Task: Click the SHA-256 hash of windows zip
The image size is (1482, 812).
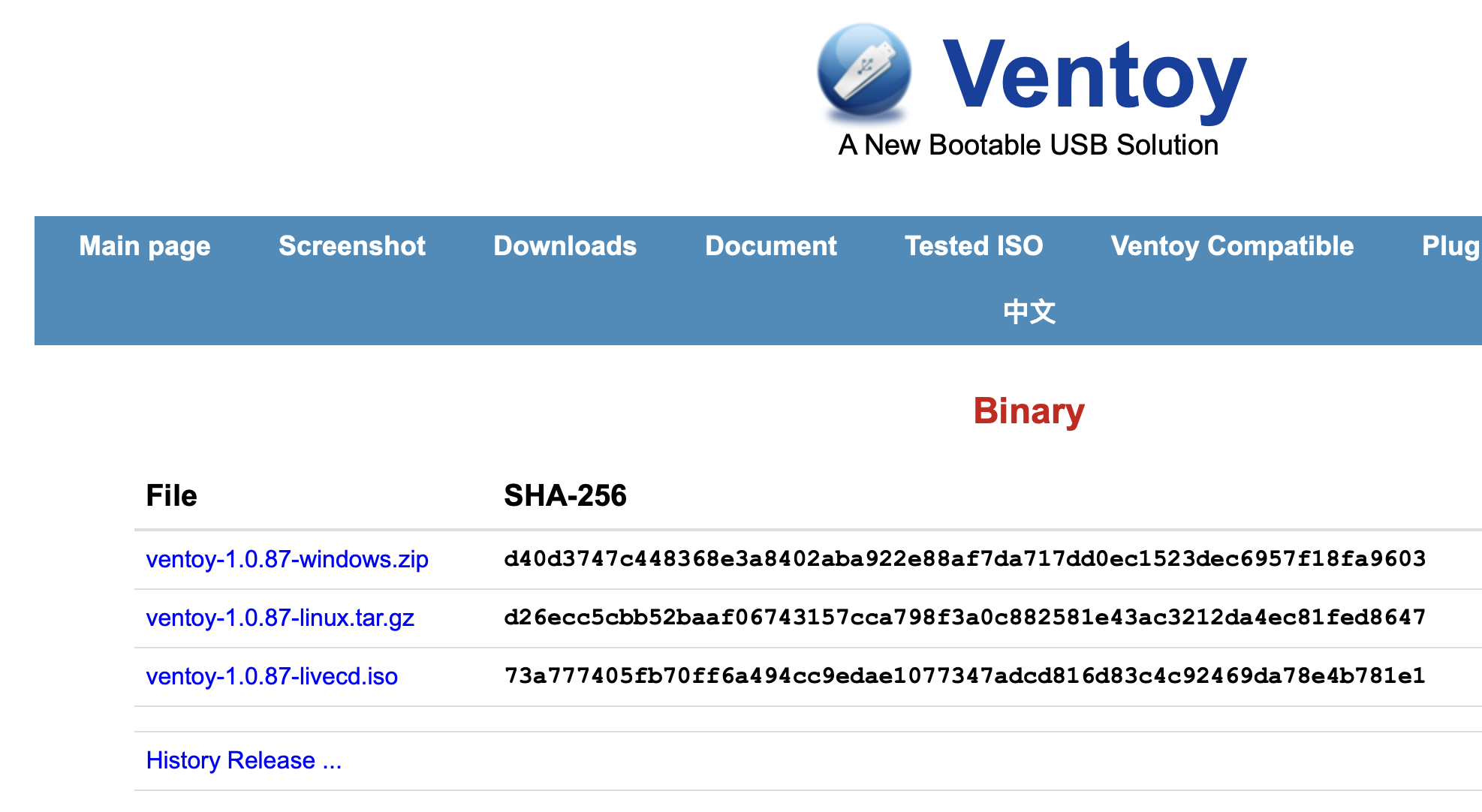Action: click(965, 559)
